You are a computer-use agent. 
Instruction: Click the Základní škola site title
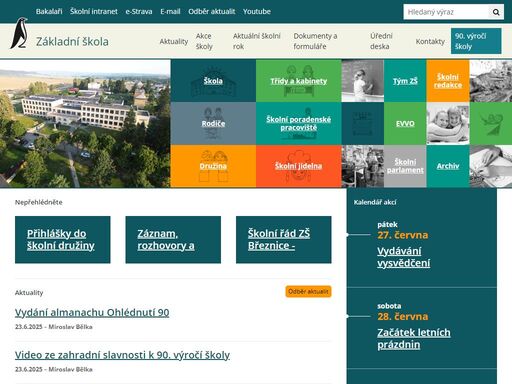[x=72, y=42]
